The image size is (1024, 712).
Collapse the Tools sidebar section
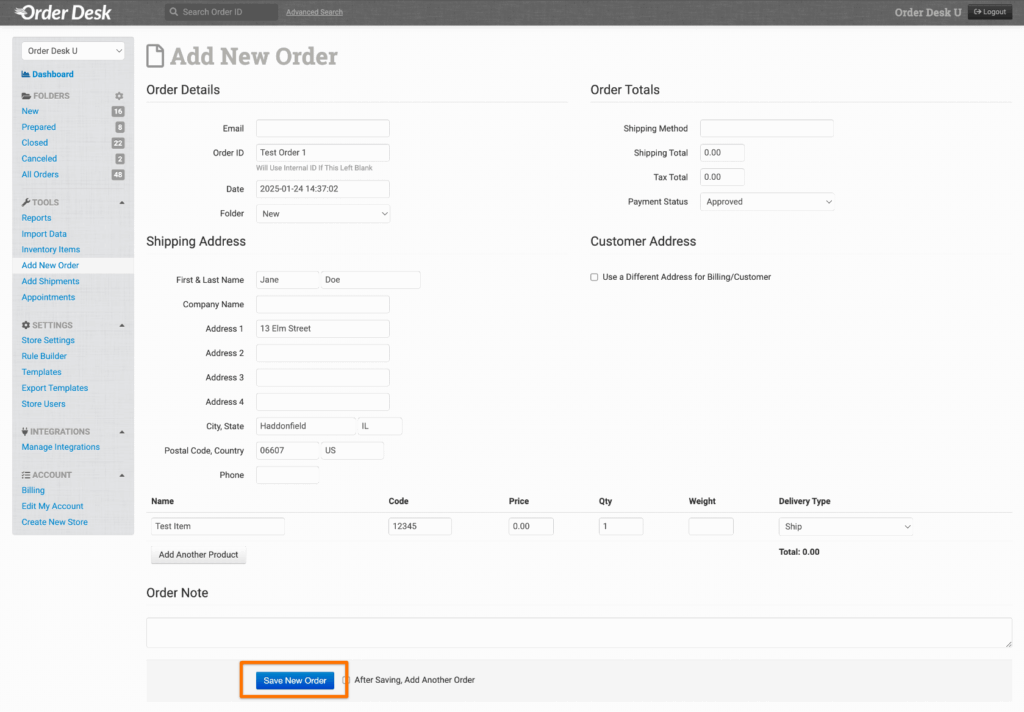point(122,202)
